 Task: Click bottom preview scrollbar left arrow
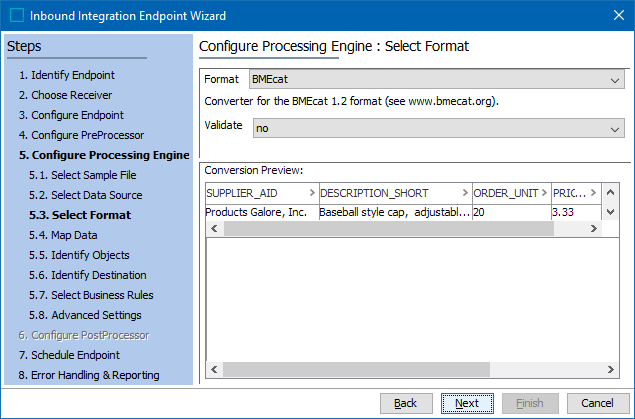click(212, 371)
